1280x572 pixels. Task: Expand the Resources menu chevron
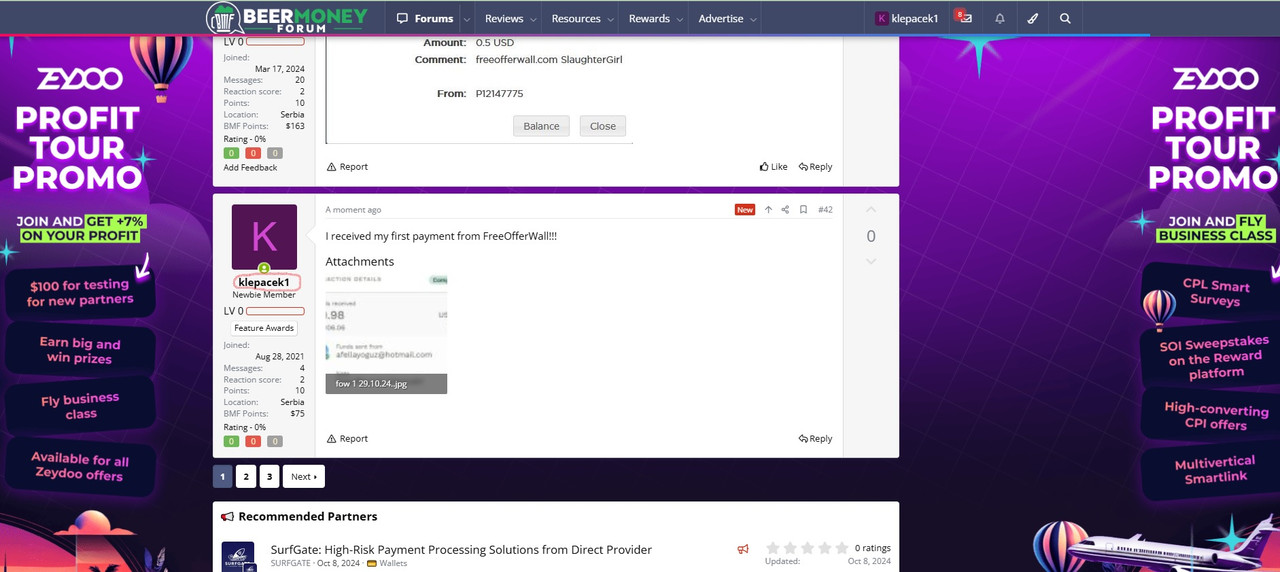610,19
